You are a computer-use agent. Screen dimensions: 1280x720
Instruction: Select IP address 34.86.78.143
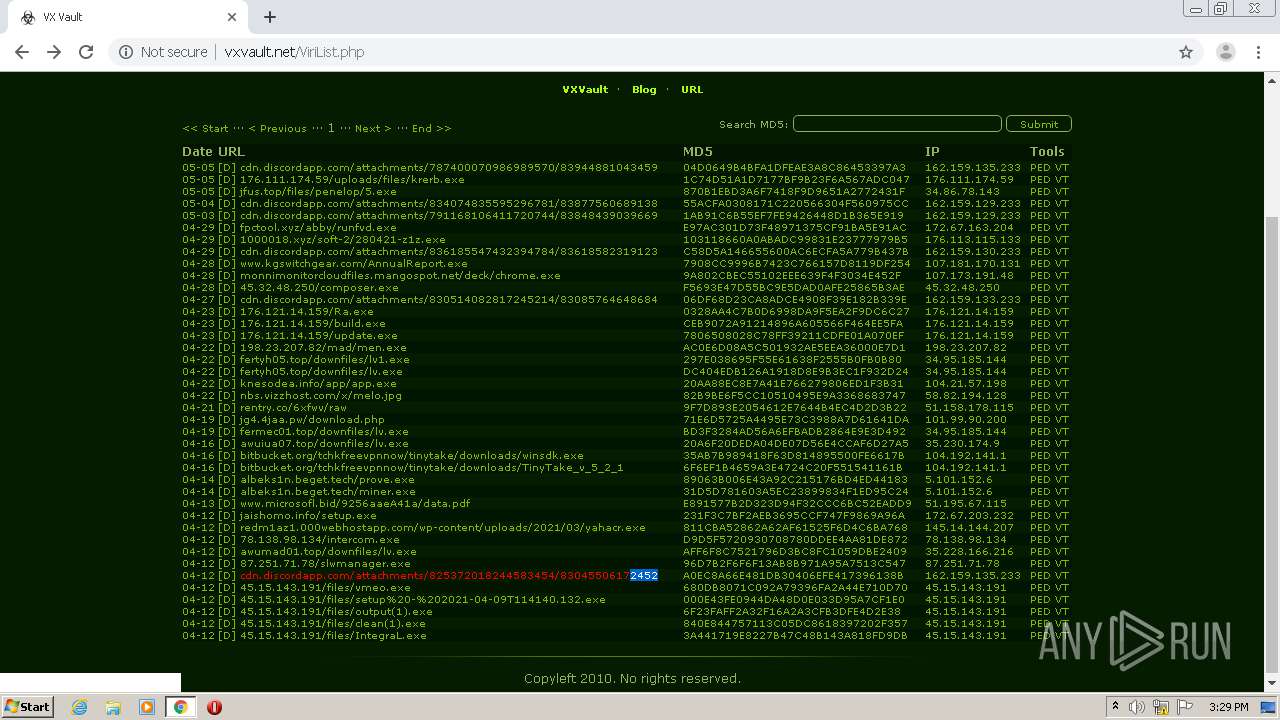tap(962, 191)
